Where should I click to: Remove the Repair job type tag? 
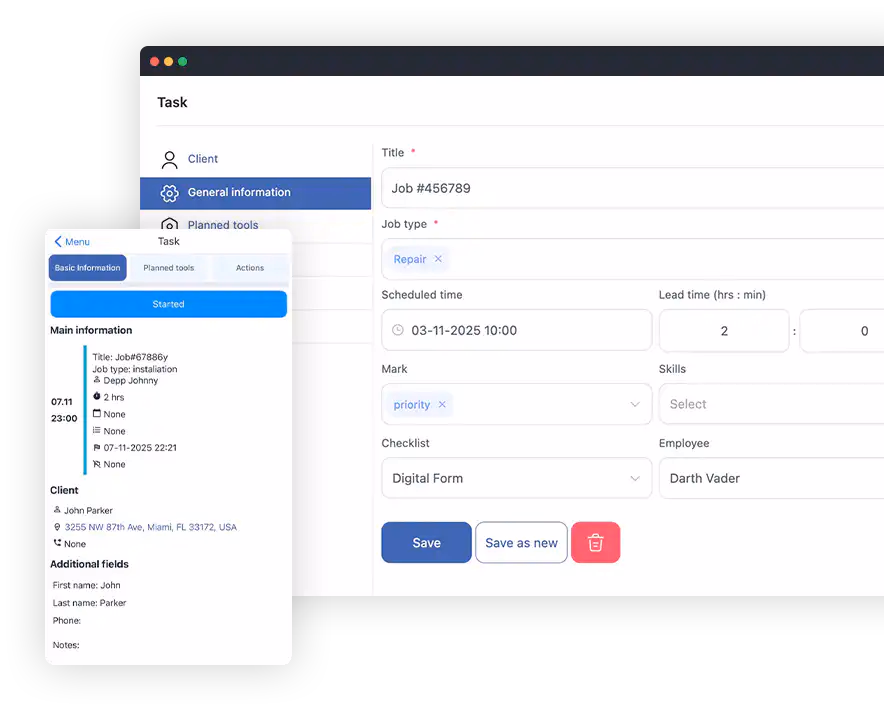(x=438, y=259)
